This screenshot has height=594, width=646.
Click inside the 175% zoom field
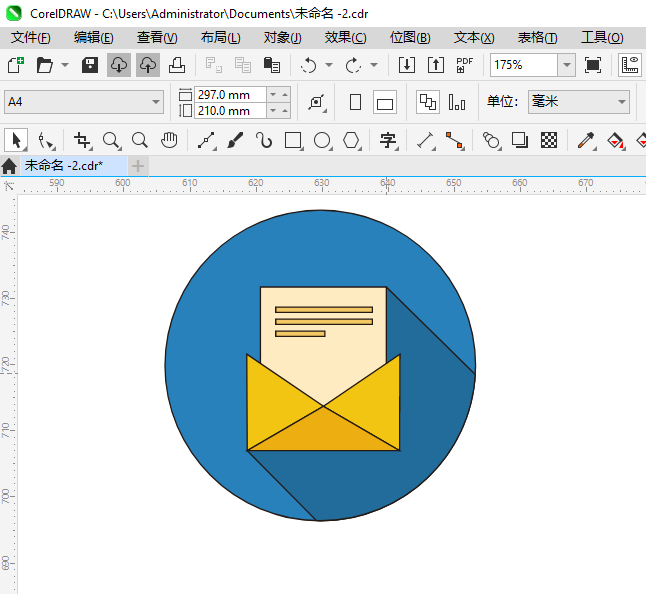tap(524, 65)
